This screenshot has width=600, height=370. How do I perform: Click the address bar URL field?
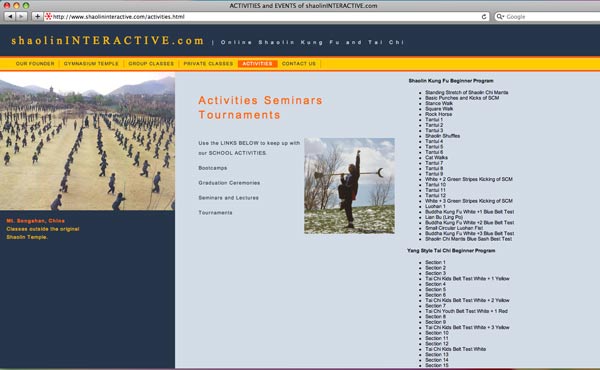pos(267,16)
